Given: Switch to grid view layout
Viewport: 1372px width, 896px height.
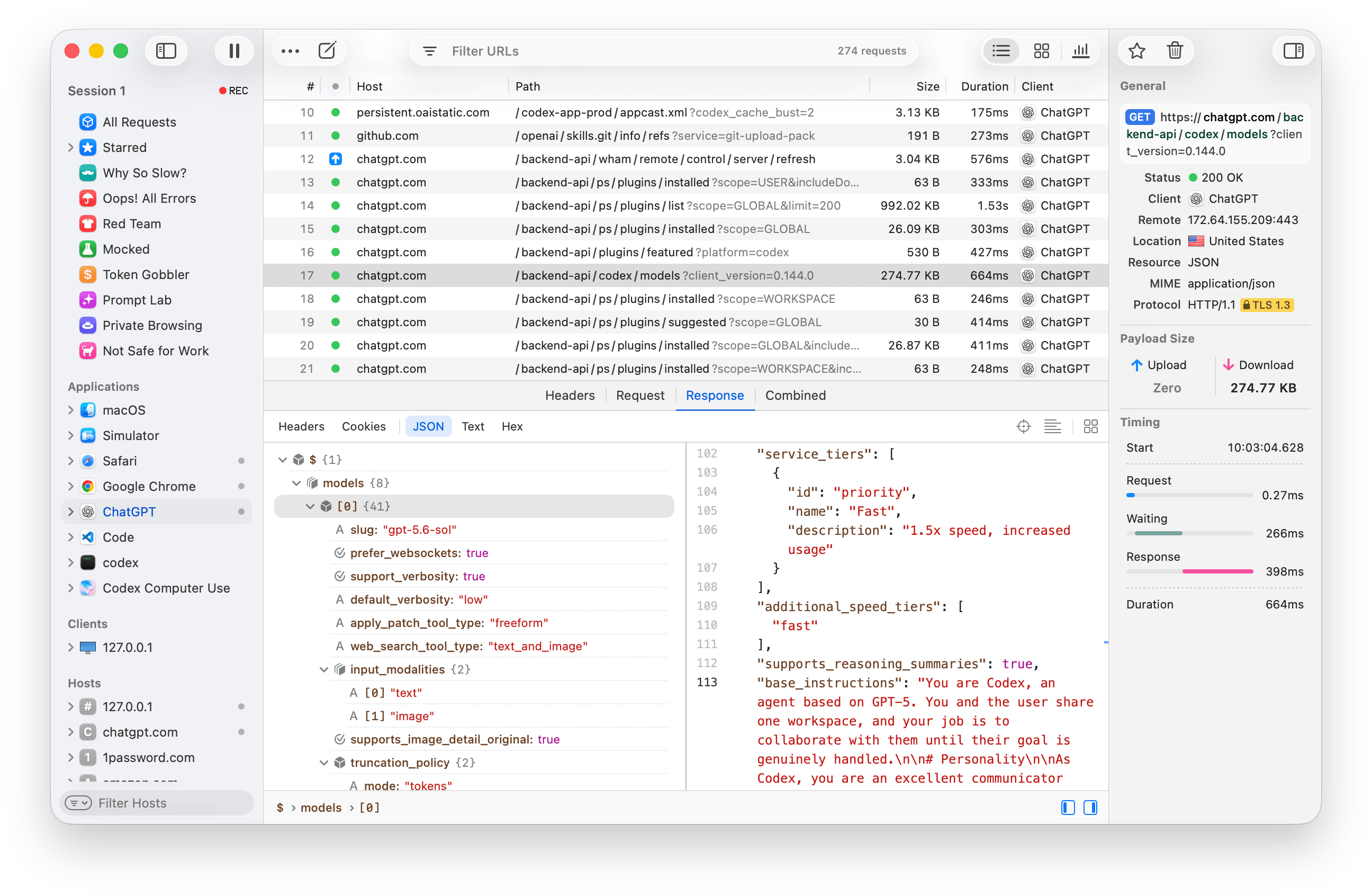Looking at the screenshot, I should pos(1041,51).
